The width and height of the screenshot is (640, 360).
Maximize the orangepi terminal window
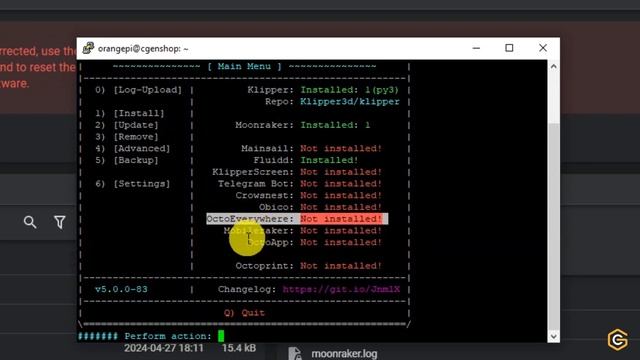pos(509,48)
